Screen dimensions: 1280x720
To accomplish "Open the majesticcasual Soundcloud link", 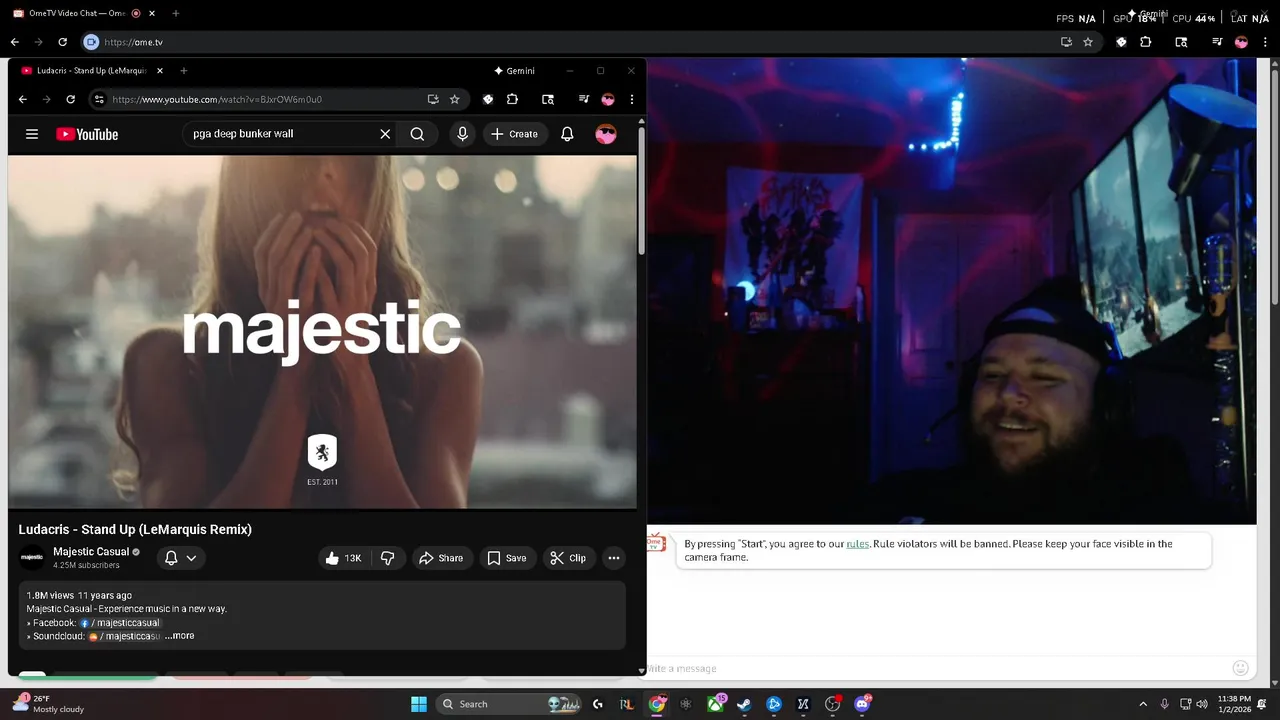I will [125, 636].
